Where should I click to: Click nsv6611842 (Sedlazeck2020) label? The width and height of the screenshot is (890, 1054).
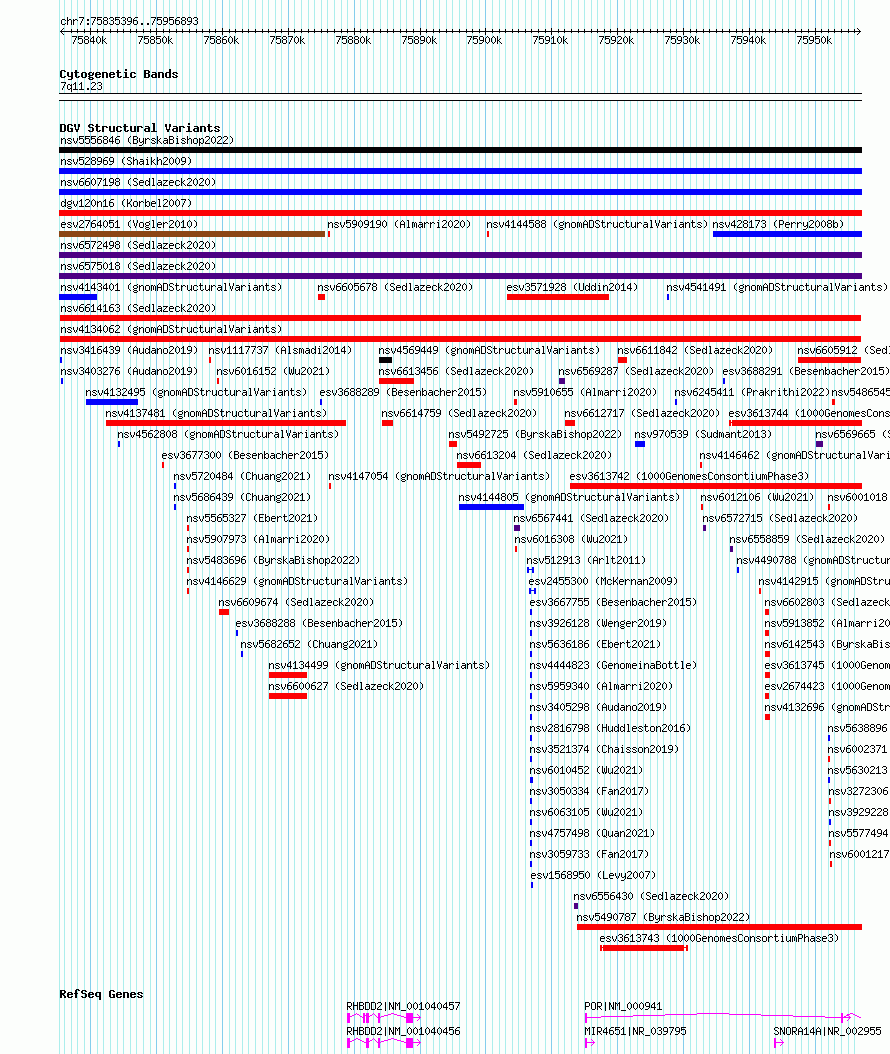pyautogui.click(x=695, y=350)
